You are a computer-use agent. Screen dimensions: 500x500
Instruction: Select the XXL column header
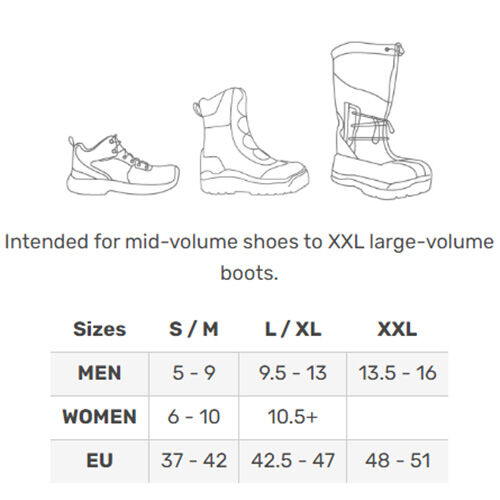[x=397, y=329]
